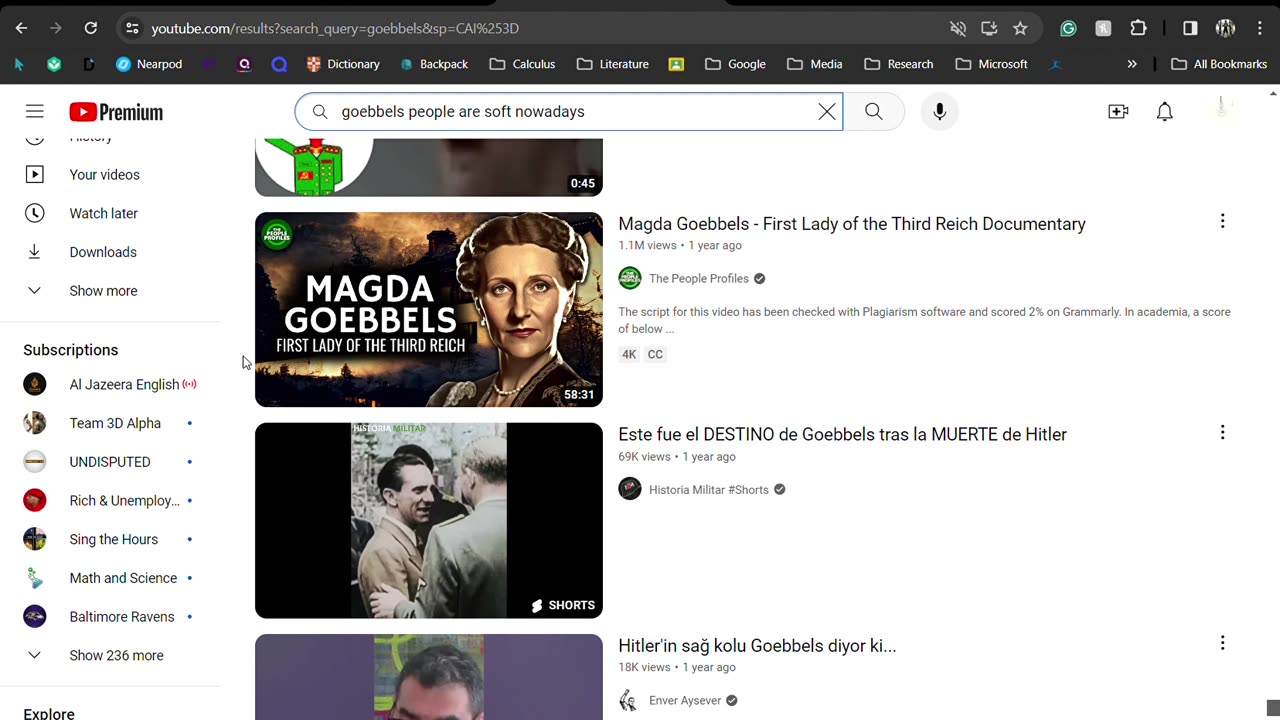Show hidden bookmarks with the double chevron
Viewport: 1280px width, 720px height.
1132,64
